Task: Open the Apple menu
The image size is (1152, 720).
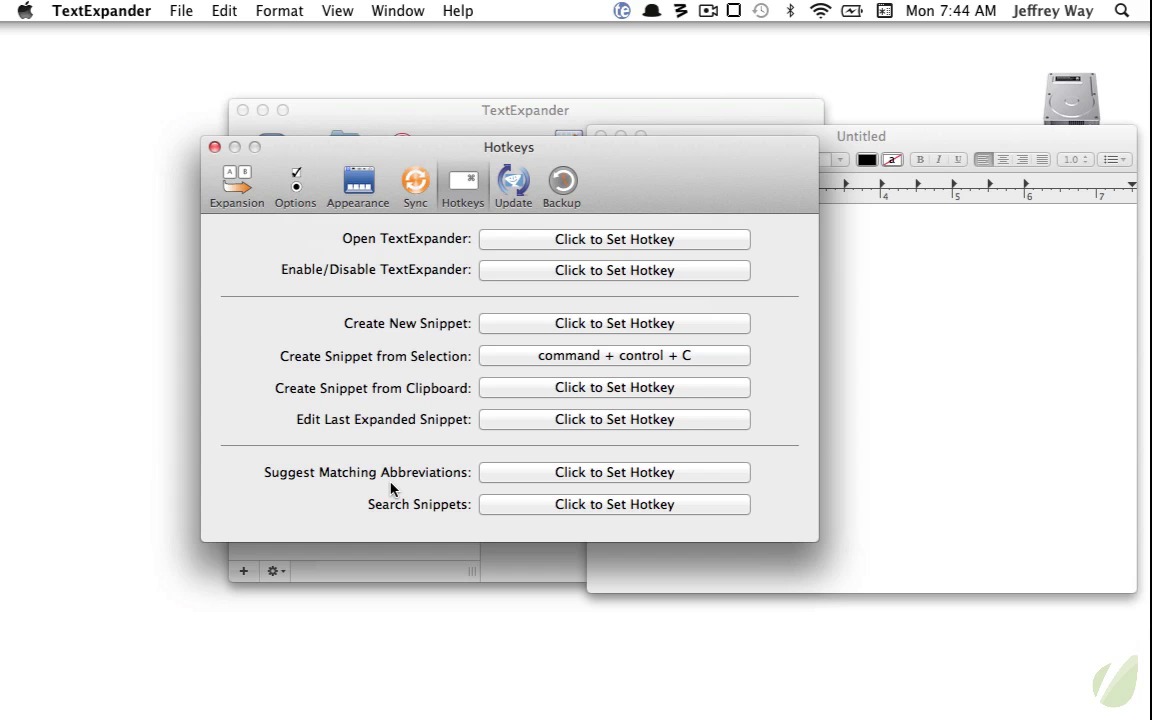Action: [x=25, y=10]
